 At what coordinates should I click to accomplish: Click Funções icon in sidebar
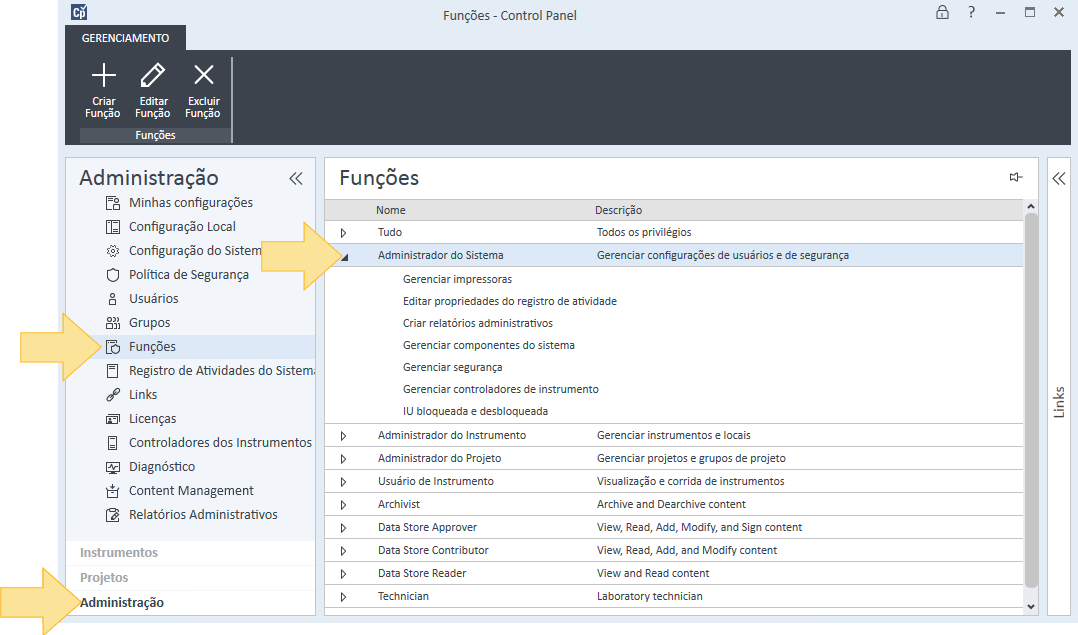pos(113,347)
